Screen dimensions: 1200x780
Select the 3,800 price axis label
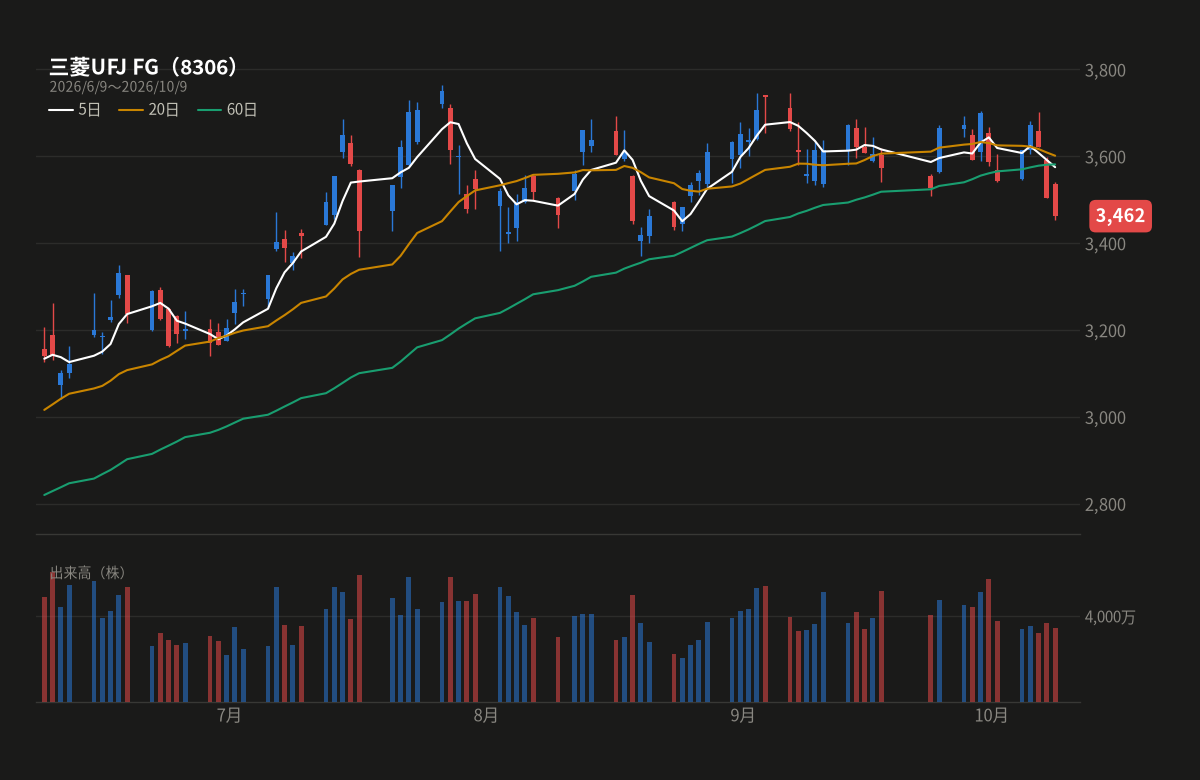(1106, 71)
